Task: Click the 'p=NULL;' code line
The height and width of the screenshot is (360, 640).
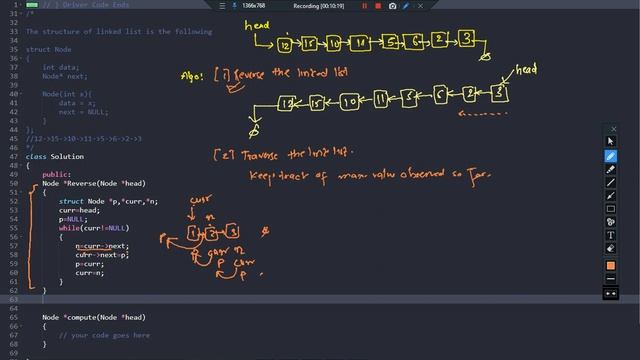Action: click(x=73, y=219)
